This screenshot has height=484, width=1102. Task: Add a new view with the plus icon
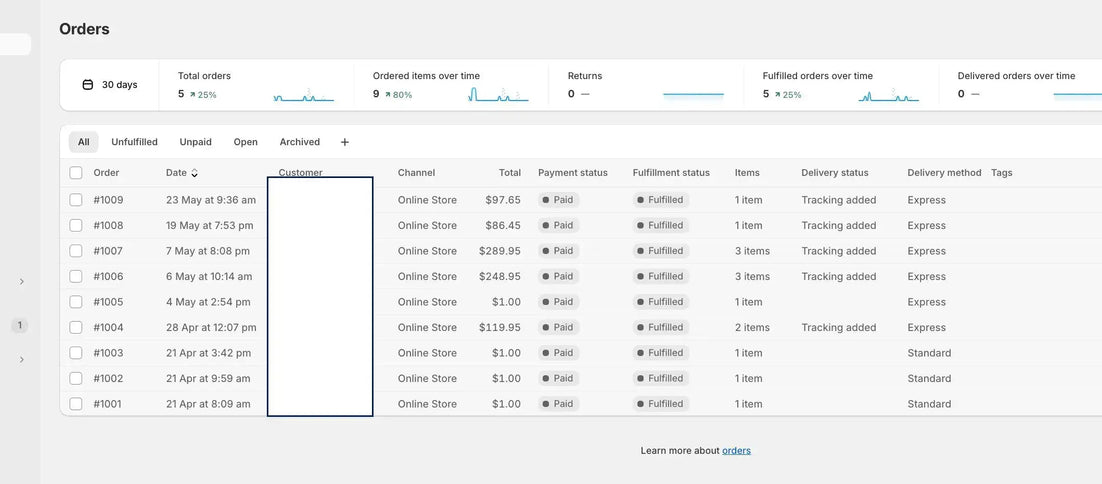coord(344,142)
